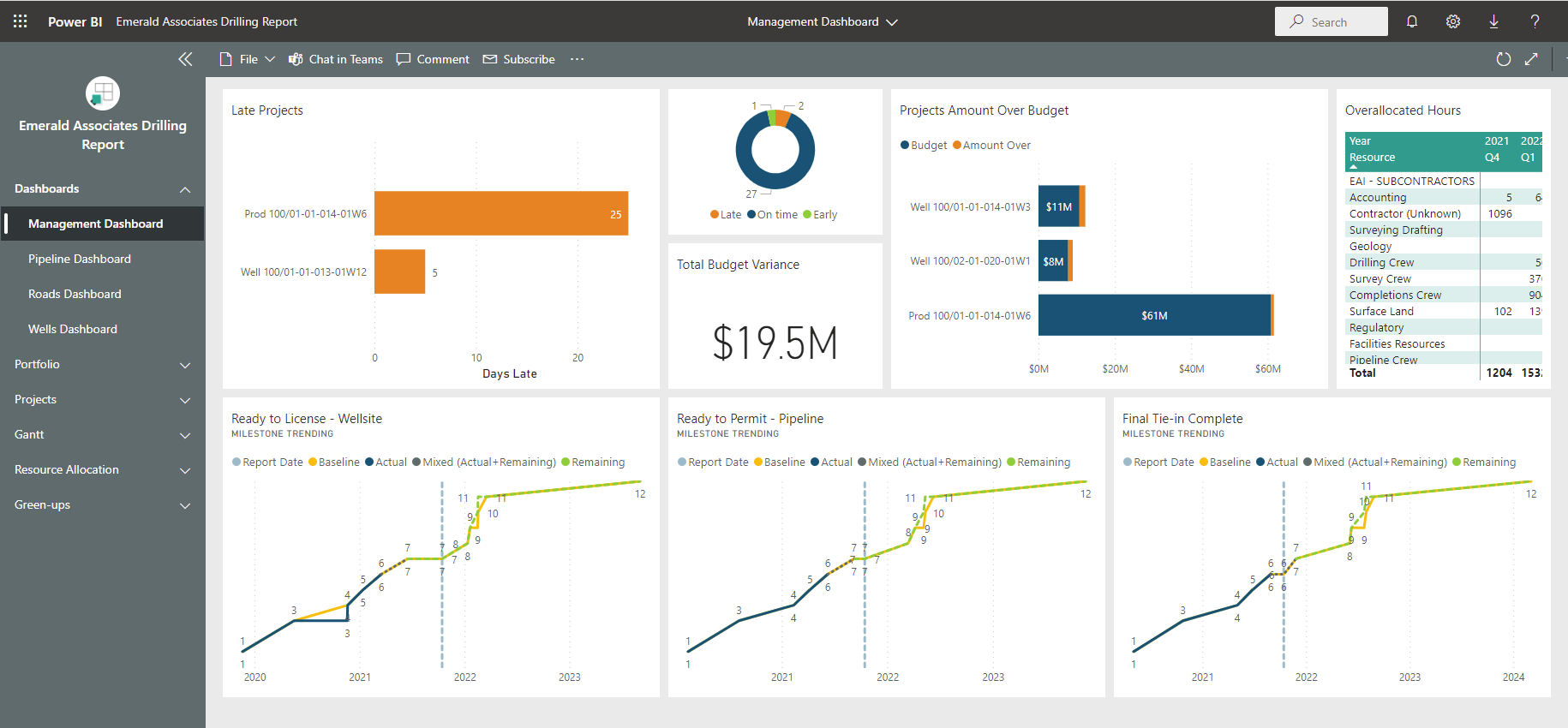Viewport: 1568px width, 728px height.
Task: Switch to Pipeline Dashboard
Action: 80,259
